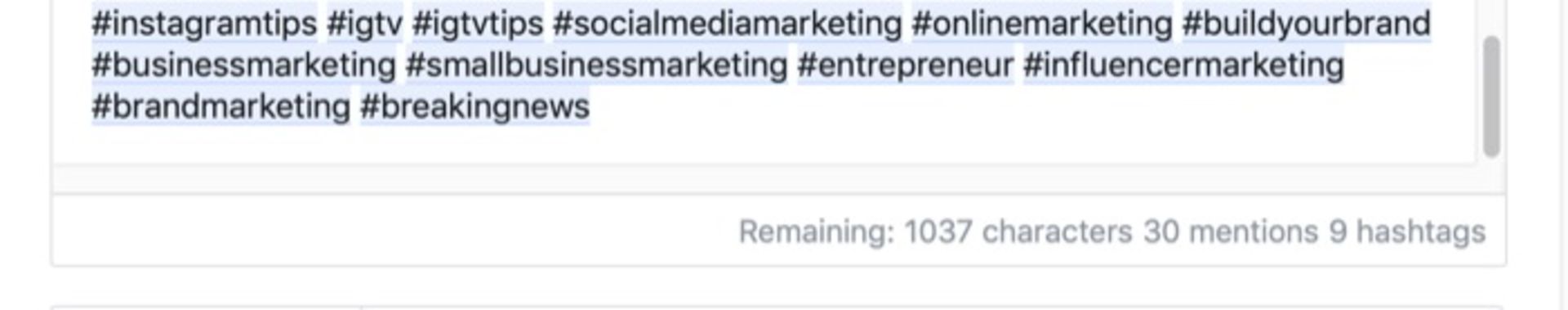Select the #socialmediamarketing hashtag
The width and height of the screenshot is (1568, 310).
(x=728, y=24)
